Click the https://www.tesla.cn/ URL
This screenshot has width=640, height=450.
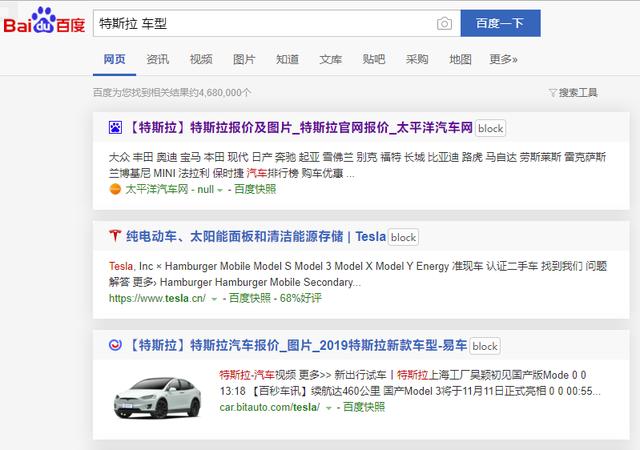157,299
